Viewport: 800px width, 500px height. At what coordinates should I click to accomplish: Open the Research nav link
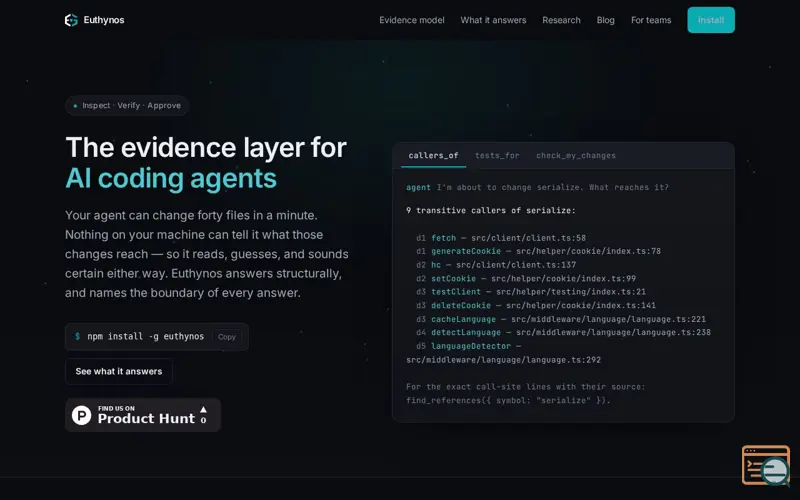pyautogui.click(x=561, y=20)
